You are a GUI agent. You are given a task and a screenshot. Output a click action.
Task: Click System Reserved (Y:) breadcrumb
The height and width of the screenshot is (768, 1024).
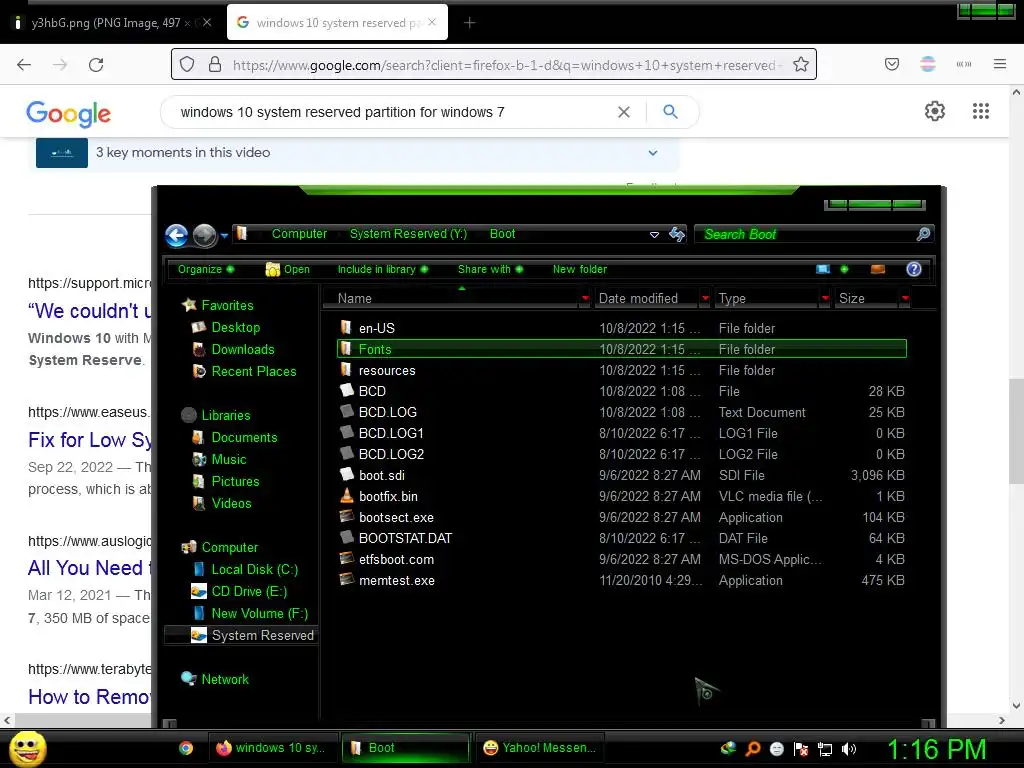click(x=408, y=234)
